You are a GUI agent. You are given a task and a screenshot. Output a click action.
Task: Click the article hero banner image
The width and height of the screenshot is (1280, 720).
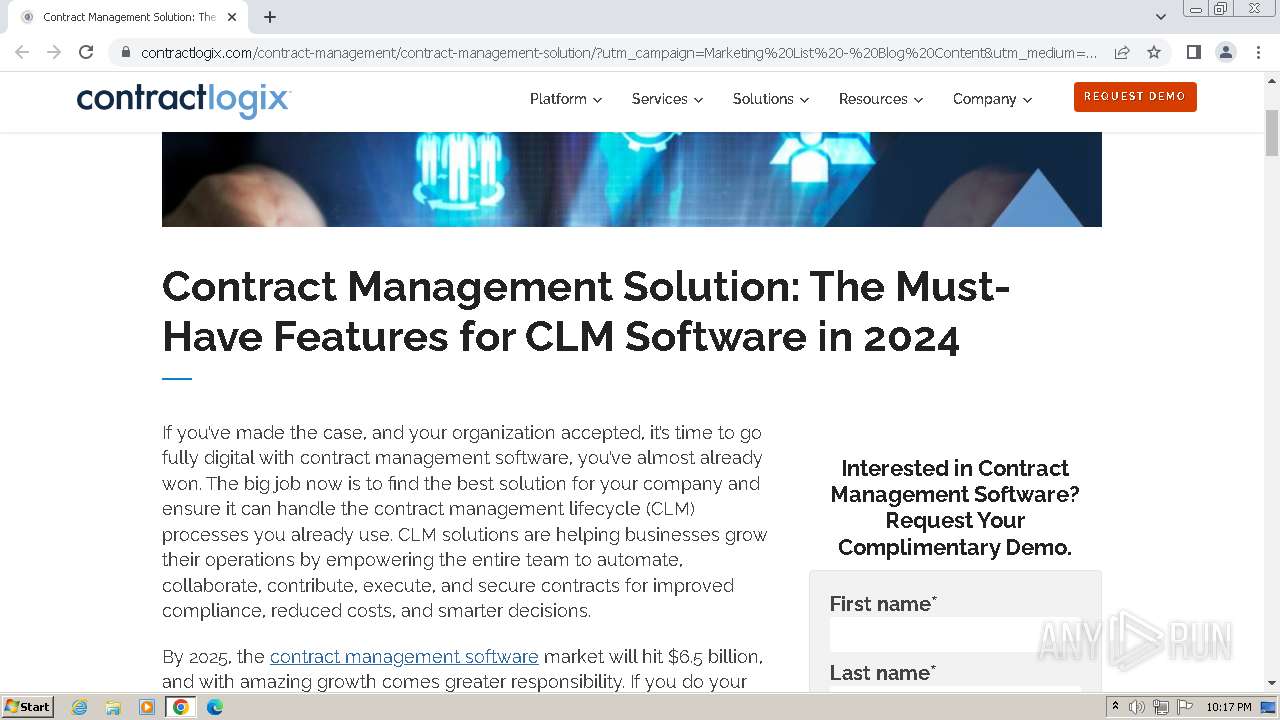point(632,179)
